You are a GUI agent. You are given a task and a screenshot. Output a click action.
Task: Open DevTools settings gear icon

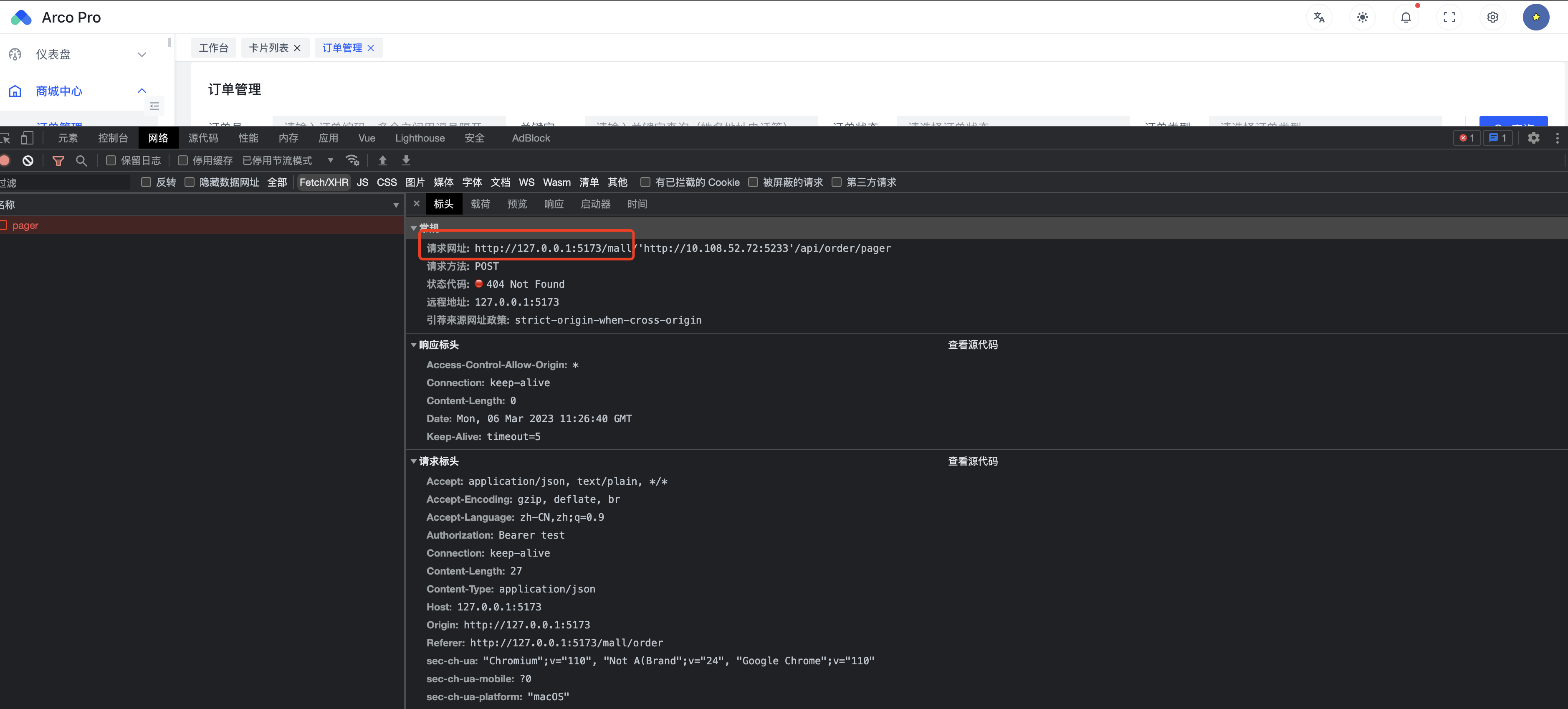[1533, 138]
